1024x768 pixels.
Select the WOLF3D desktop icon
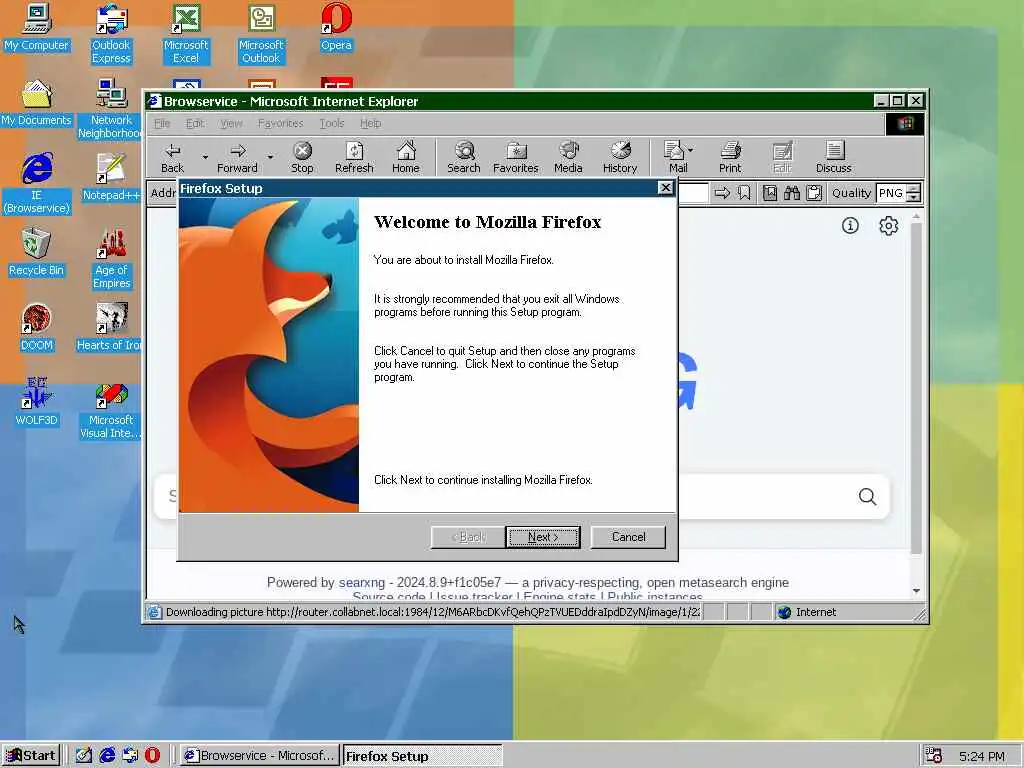tap(36, 402)
